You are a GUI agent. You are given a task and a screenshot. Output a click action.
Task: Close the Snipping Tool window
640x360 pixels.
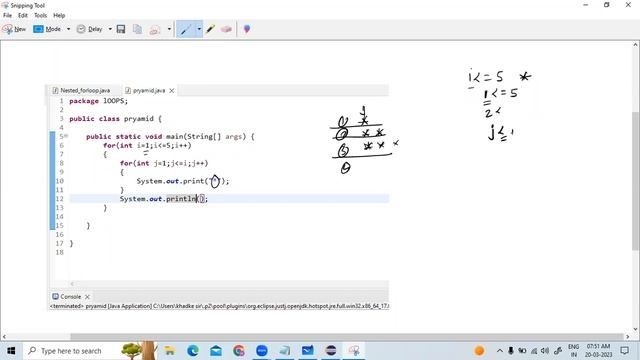pos(628,5)
